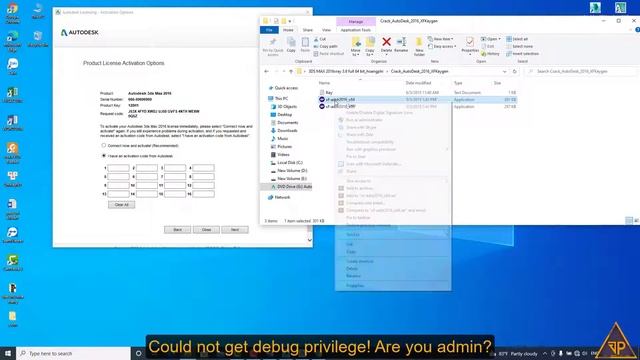Click activation code field number 1
The height and width of the screenshot is (360, 640).
[118, 168]
